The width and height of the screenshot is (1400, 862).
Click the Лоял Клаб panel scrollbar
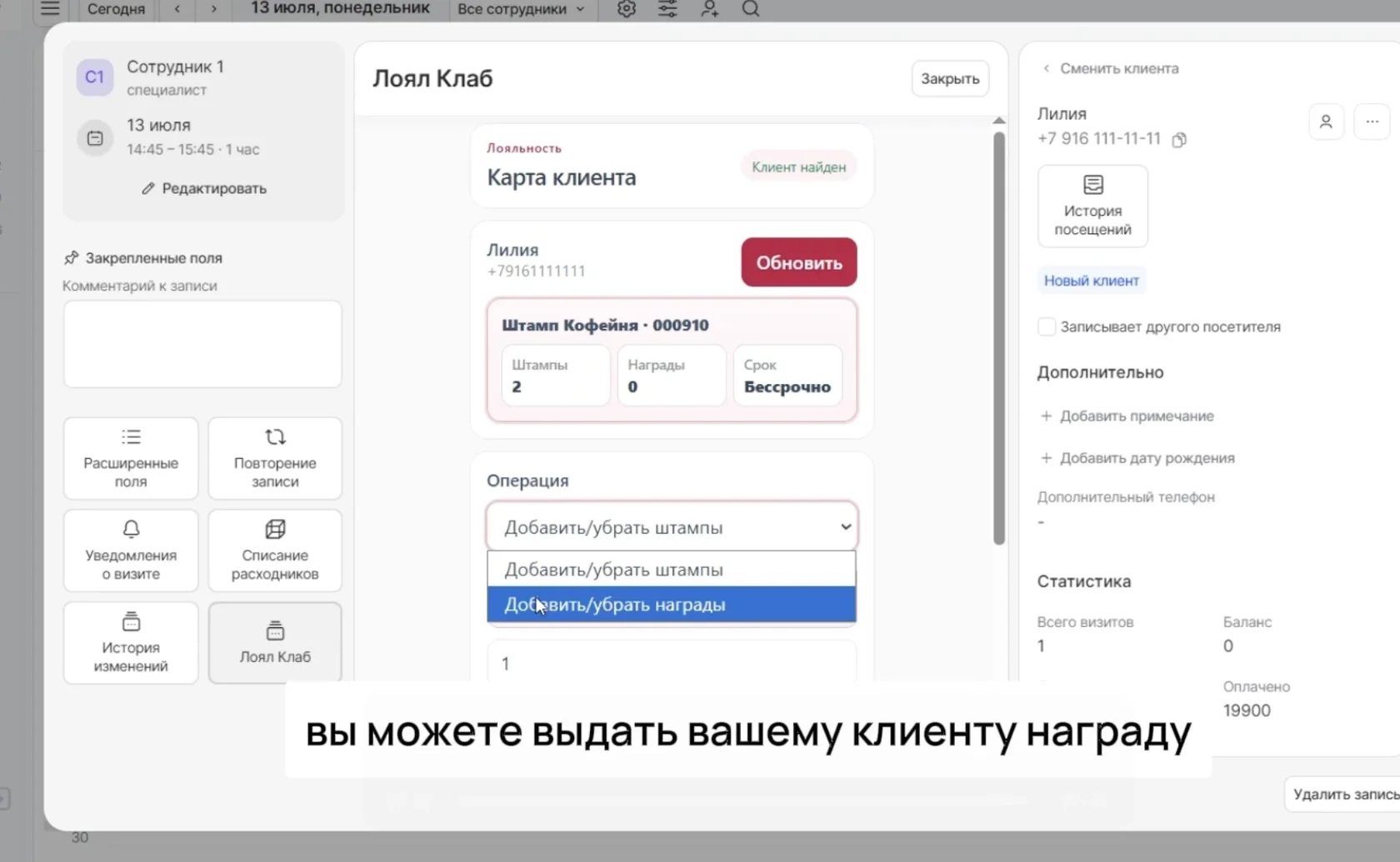(999, 338)
